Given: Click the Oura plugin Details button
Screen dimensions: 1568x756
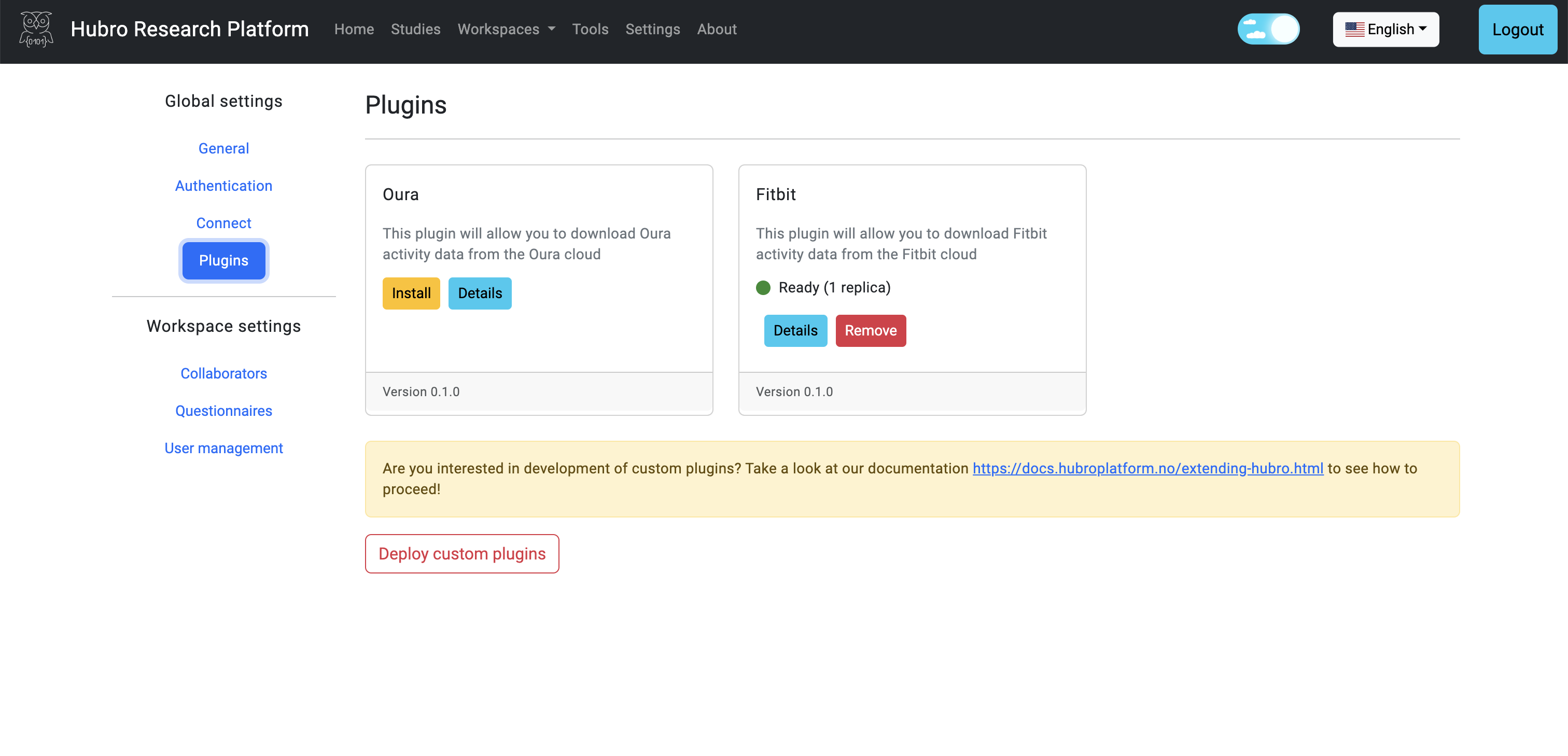Looking at the screenshot, I should coord(480,293).
